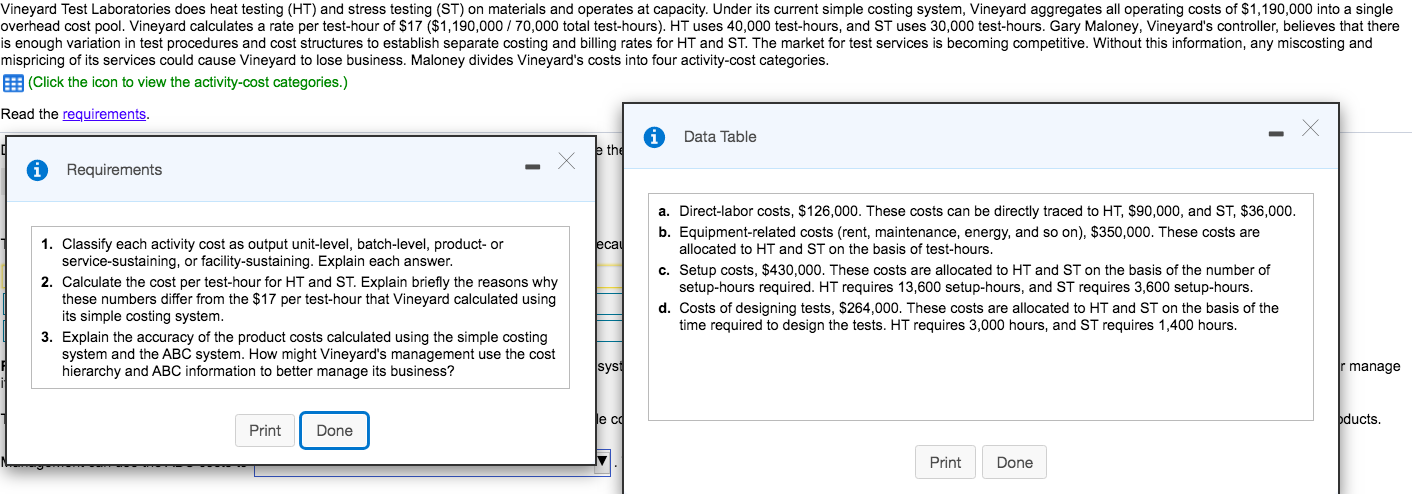This screenshot has width=1421, height=494.
Task: Click the activity-cost categories link text
Action: click(x=188, y=83)
